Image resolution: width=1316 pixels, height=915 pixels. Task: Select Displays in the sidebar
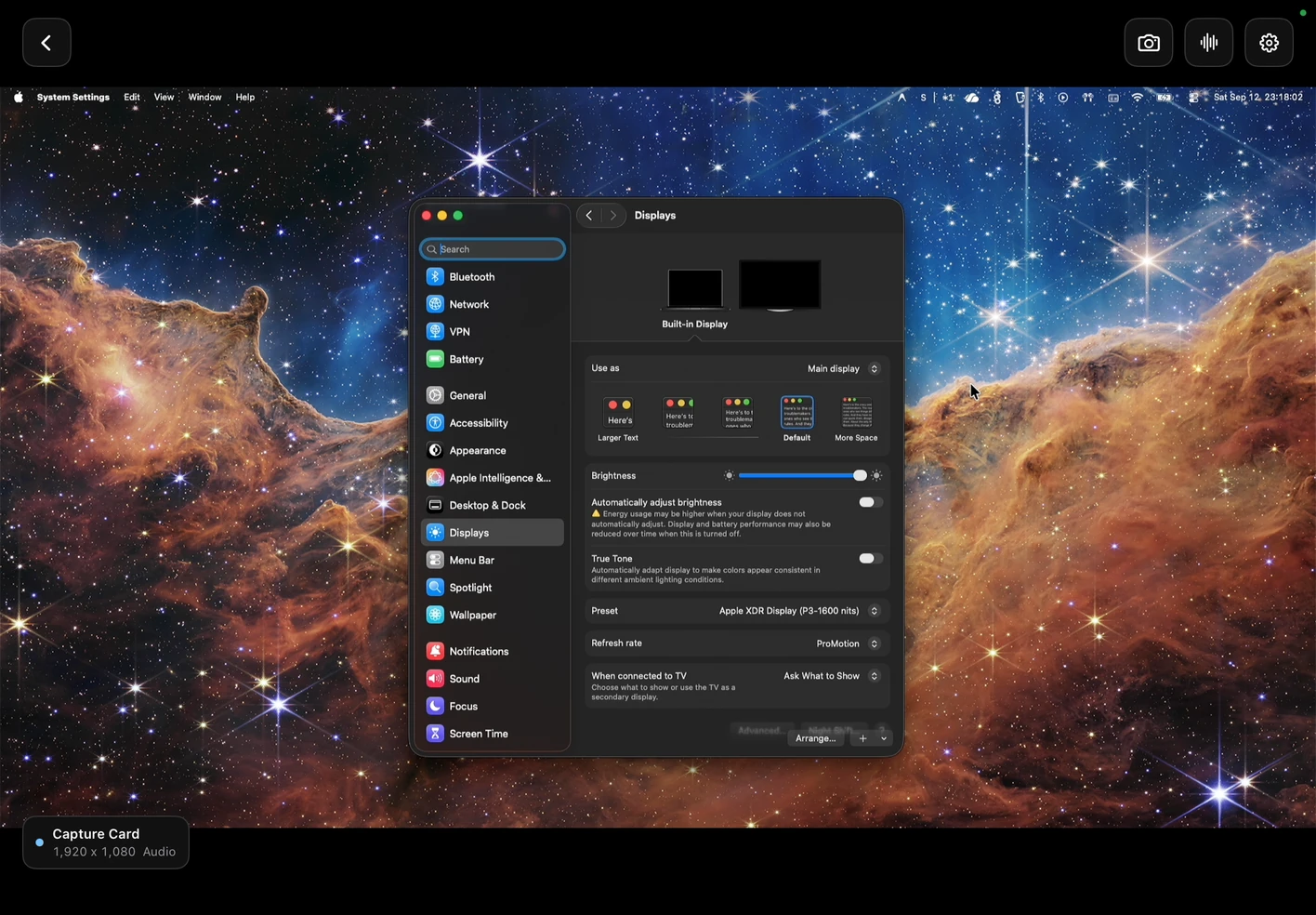492,533
